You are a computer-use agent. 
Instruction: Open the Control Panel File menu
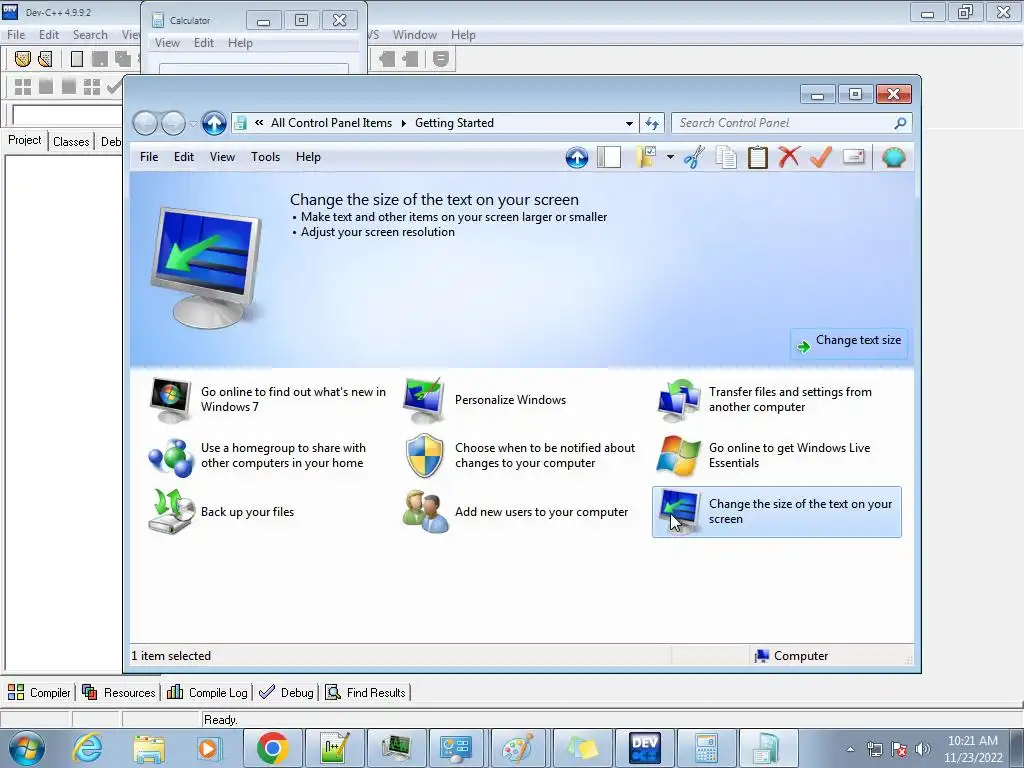(x=149, y=157)
